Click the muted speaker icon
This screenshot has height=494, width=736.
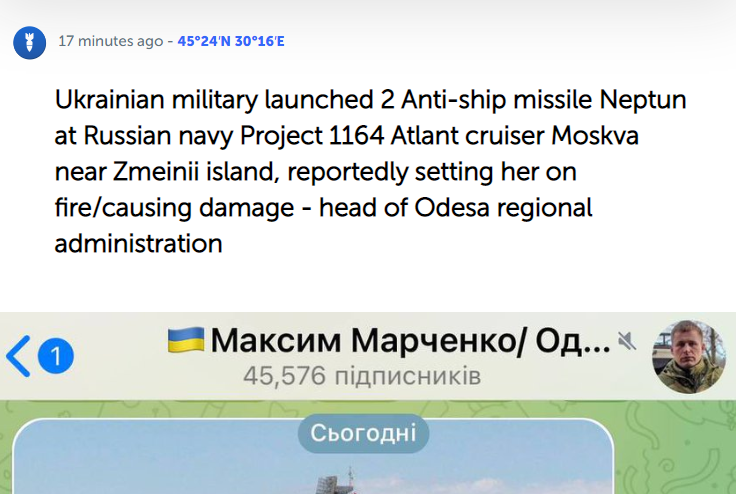coord(627,342)
